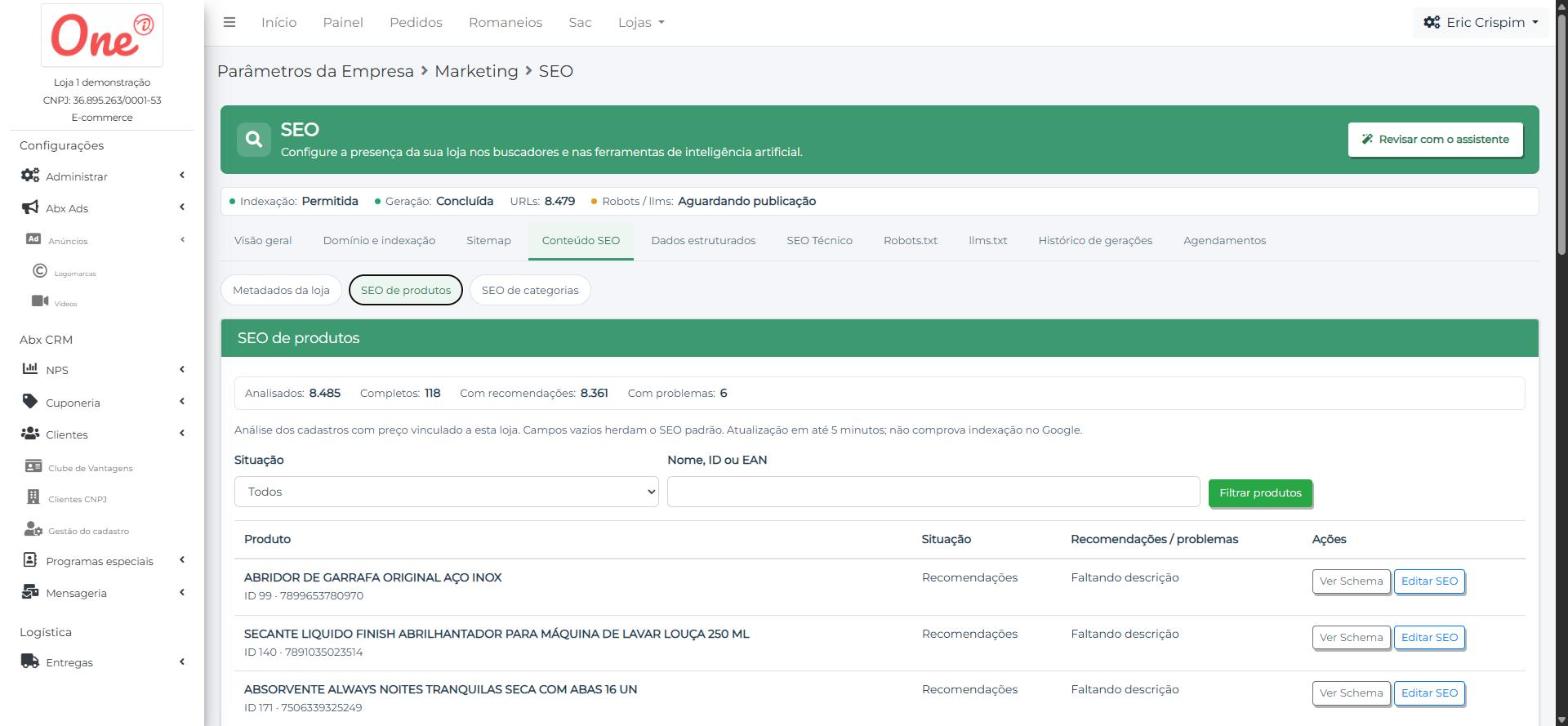This screenshot has height=726, width=1568.
Task: Expand the Administrar chevron
Action: (182, 176)
